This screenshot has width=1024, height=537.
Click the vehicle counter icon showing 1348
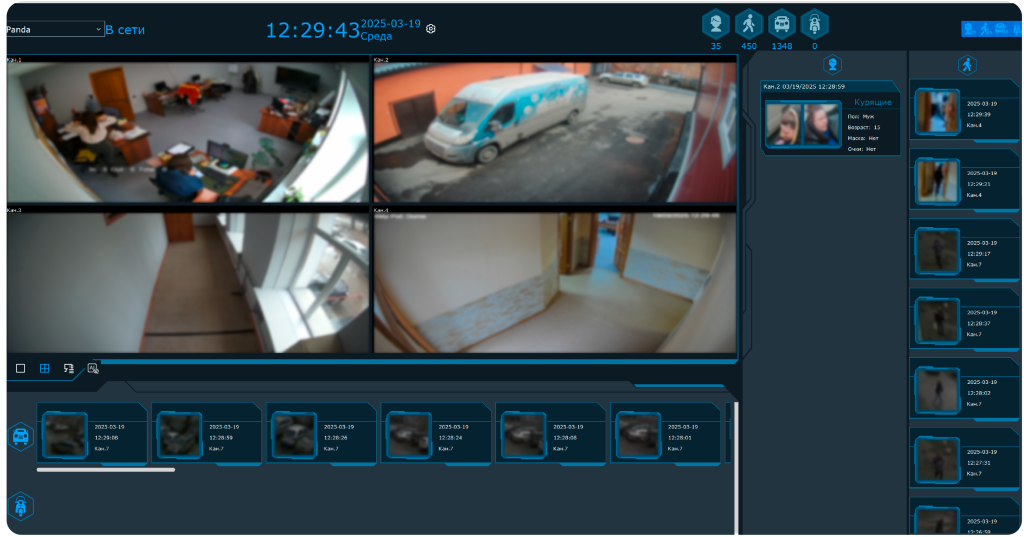pos(782,24)
